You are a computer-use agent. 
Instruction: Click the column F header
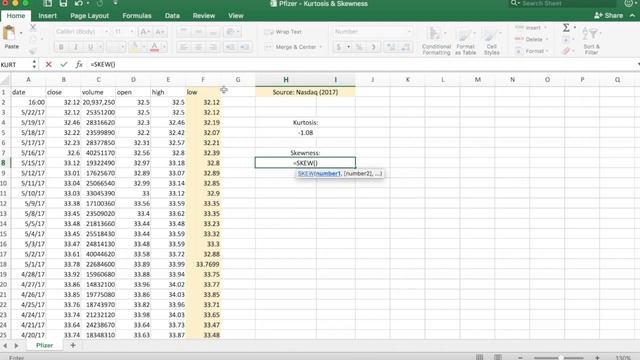(x=203, y=80)
